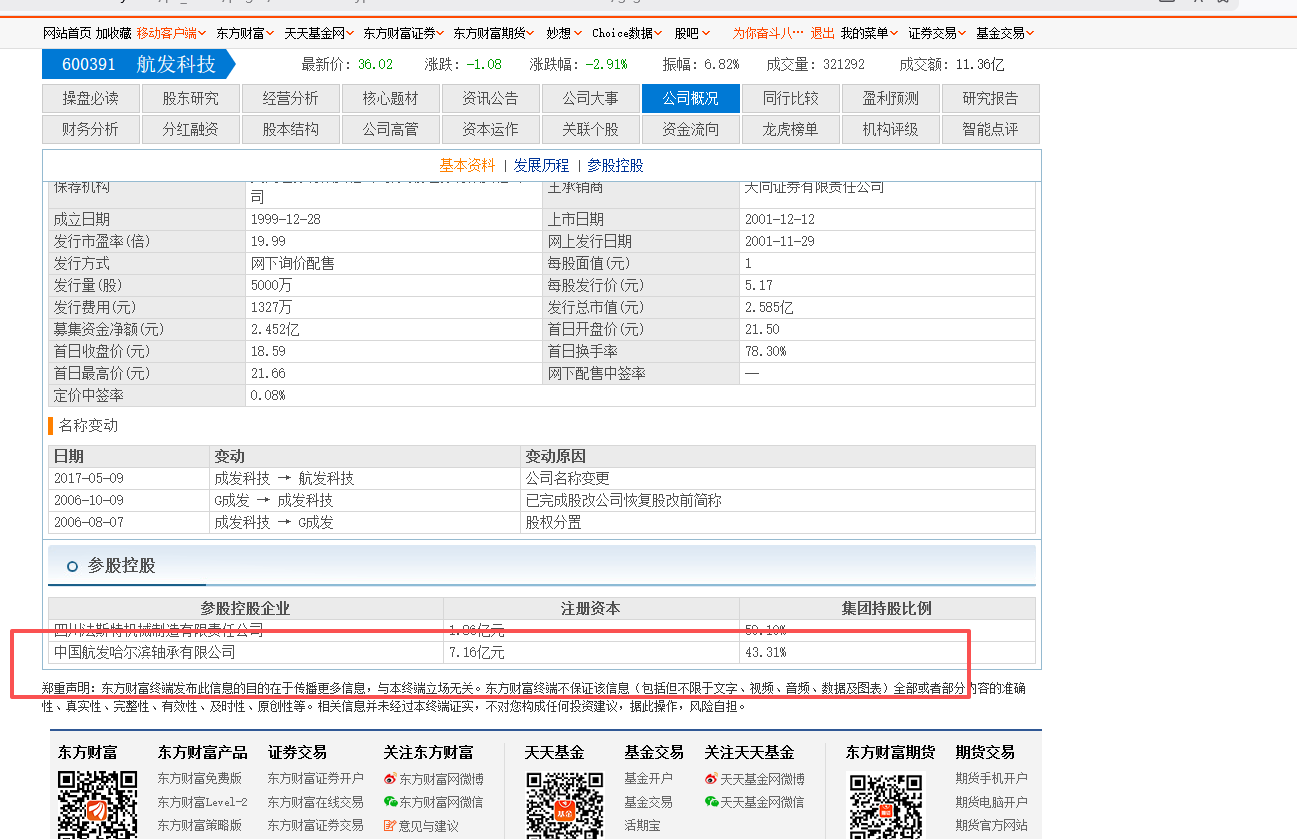Click the 加收藏 link
The height and width of the screenshot is (839, 1297).
(x=113, y=33)
